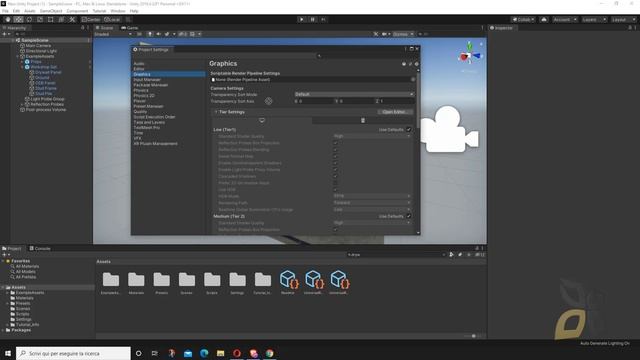
Task: Collapse the Favorites tree in Project panel
Action: pyautogui.click(x=3, y=261)
